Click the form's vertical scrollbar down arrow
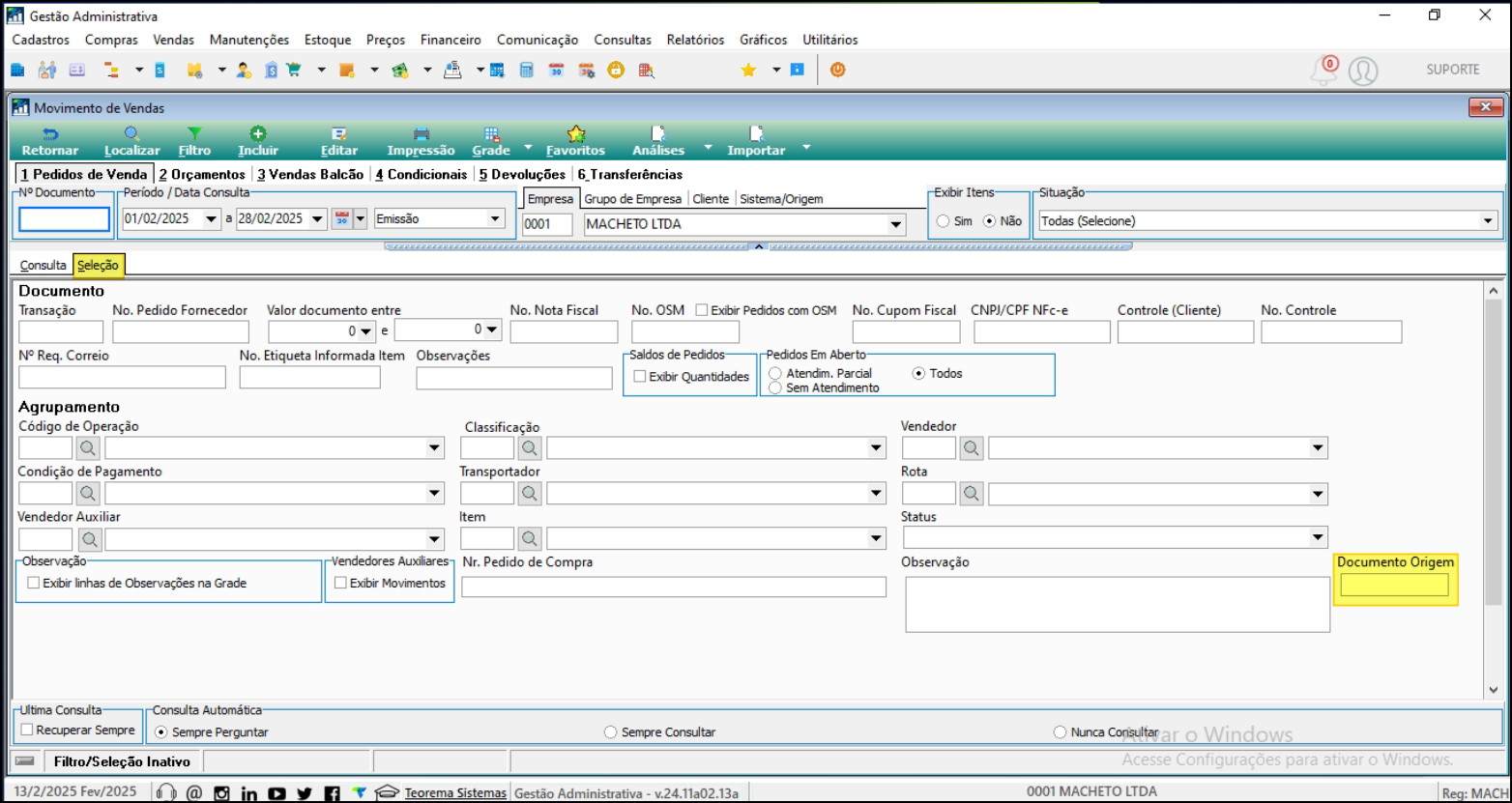Image resolution: width=1512 pixels, height=803 pixels. click(1494, 690)
